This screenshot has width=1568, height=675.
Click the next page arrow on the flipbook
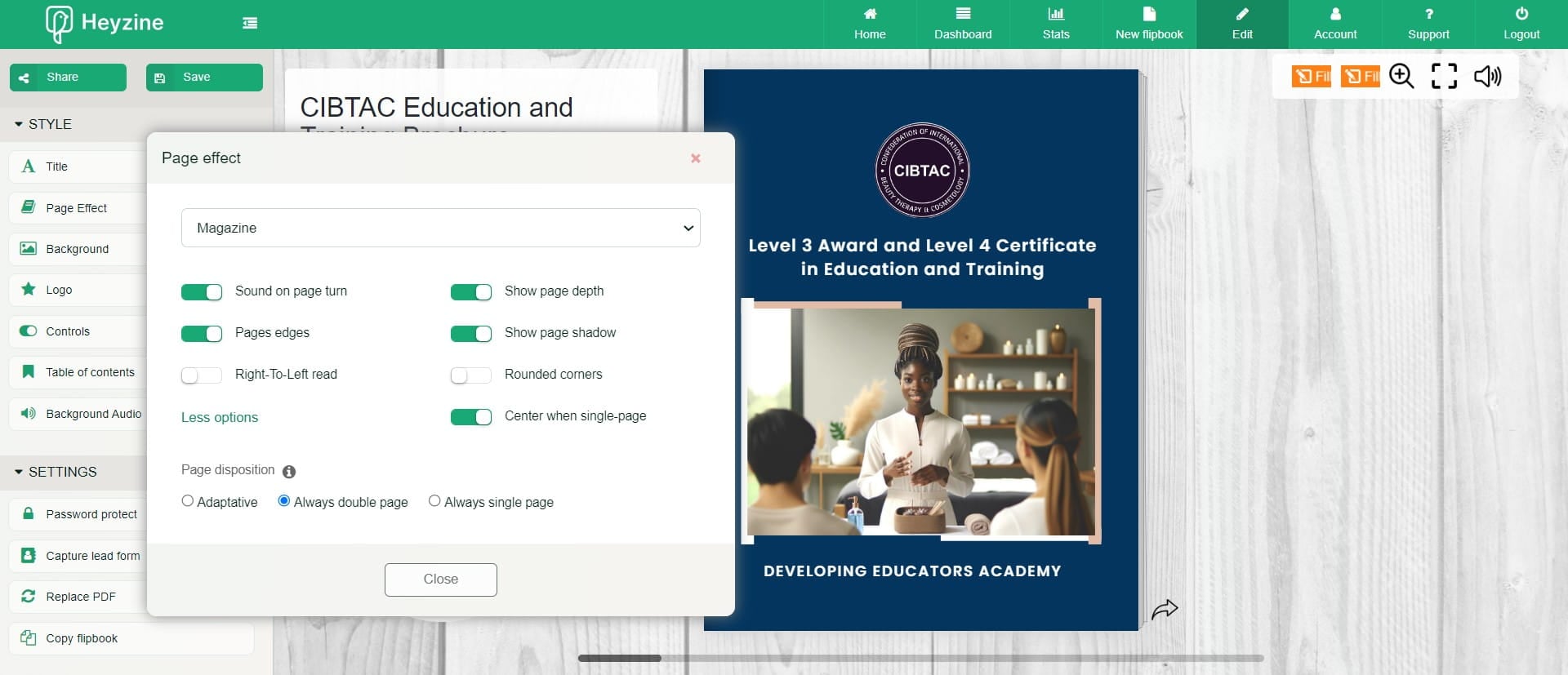pos(1165,610)
